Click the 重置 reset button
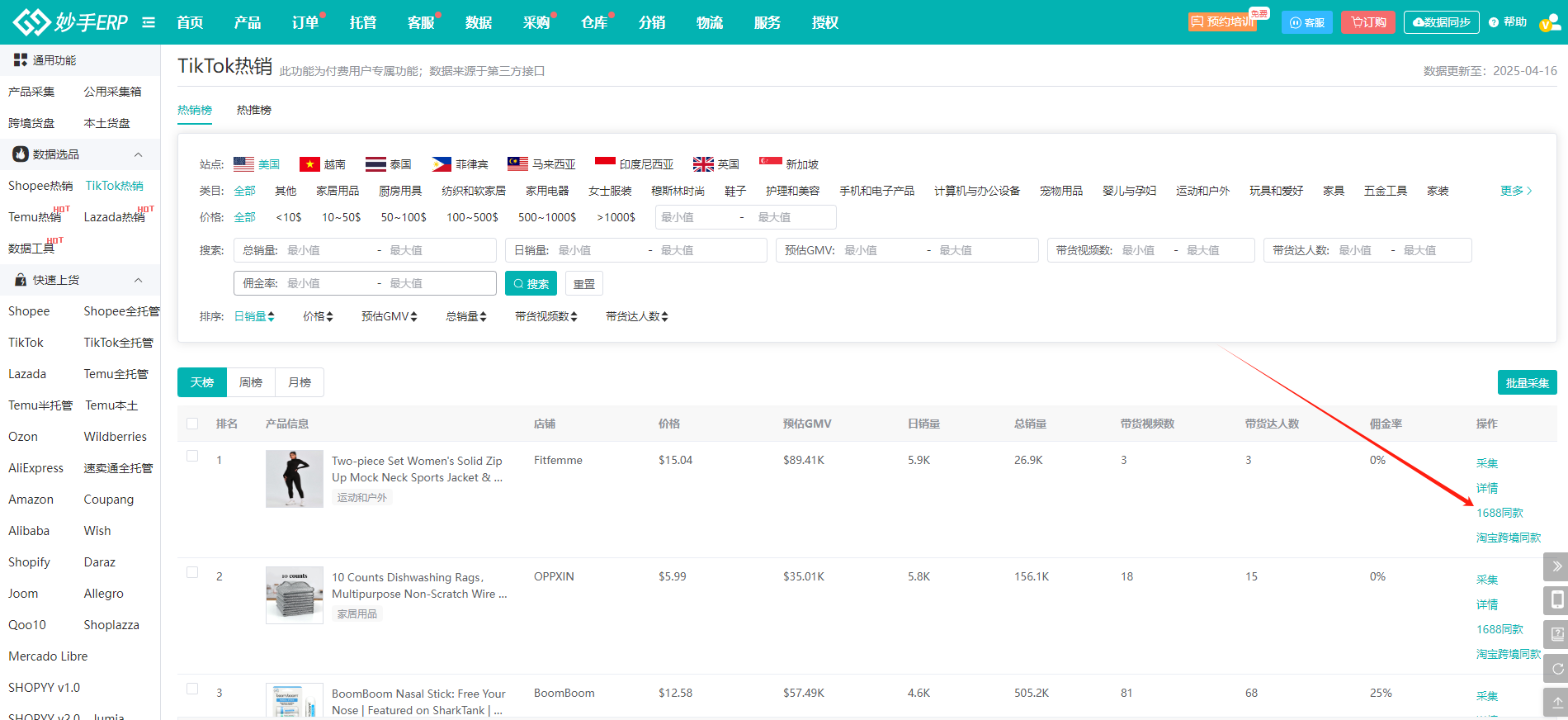 (584, 283)
